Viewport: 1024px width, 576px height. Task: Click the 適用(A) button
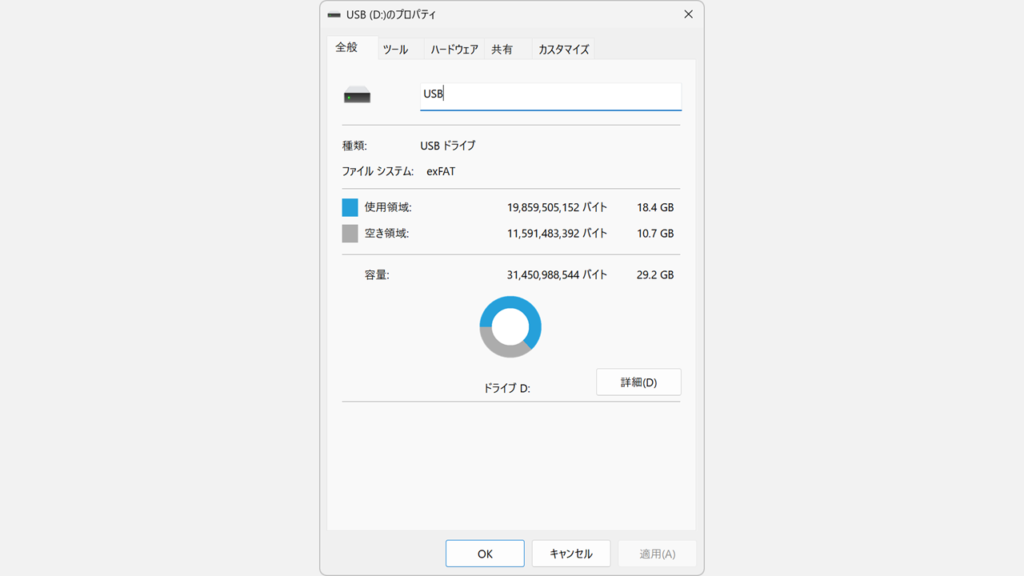click(x=657, y=554)
